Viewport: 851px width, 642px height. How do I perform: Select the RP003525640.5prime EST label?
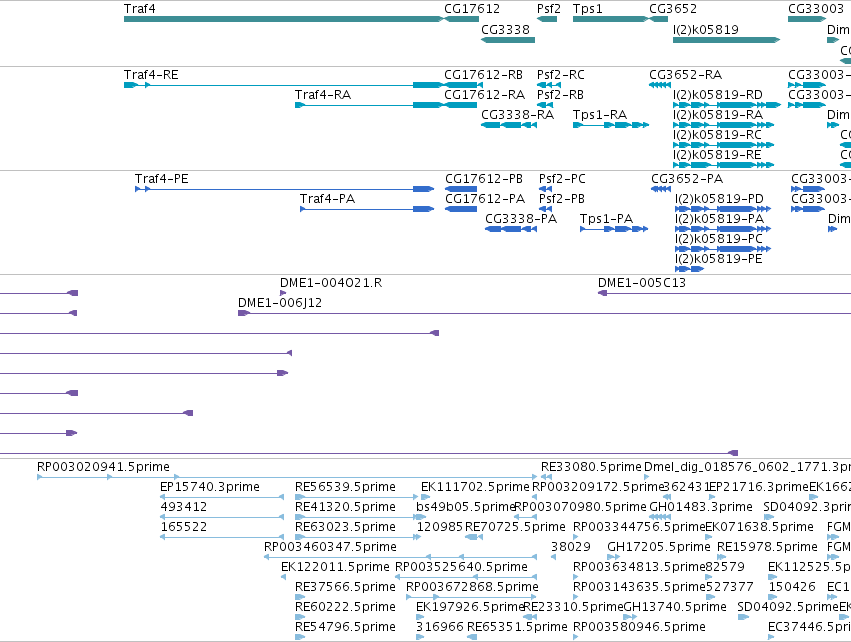(461, 567)
